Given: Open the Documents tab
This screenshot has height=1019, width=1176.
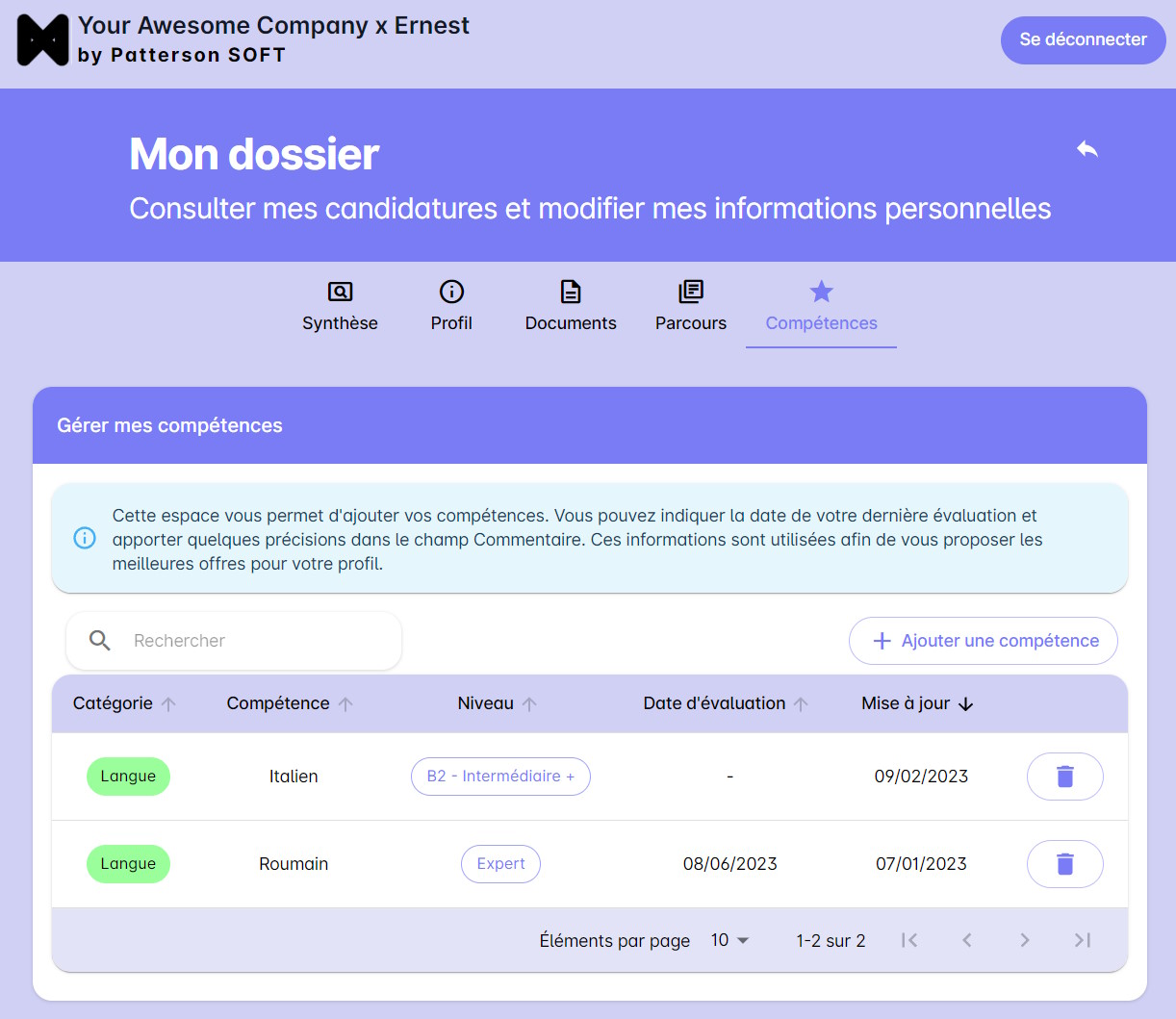Looking at the screenshot, I should (571, 306).
